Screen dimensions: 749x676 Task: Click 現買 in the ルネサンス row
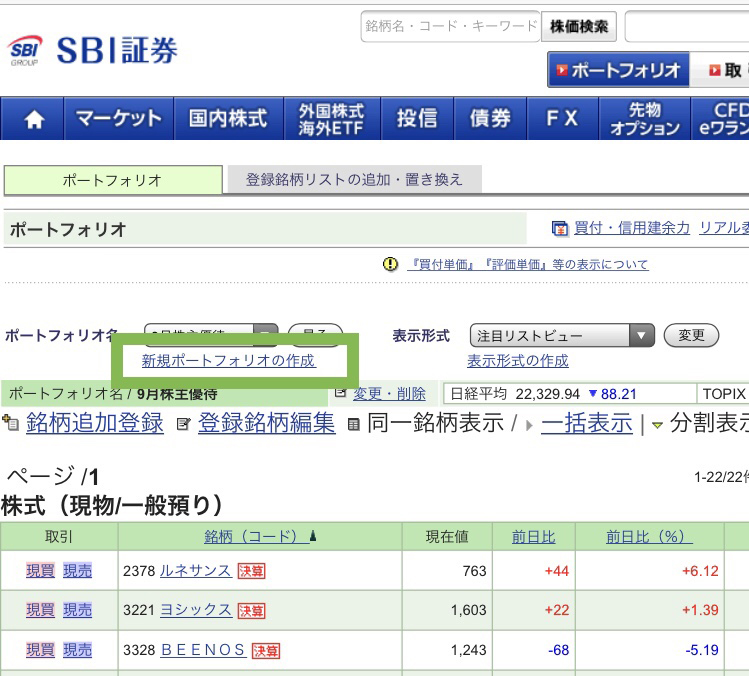click(41, 570)
